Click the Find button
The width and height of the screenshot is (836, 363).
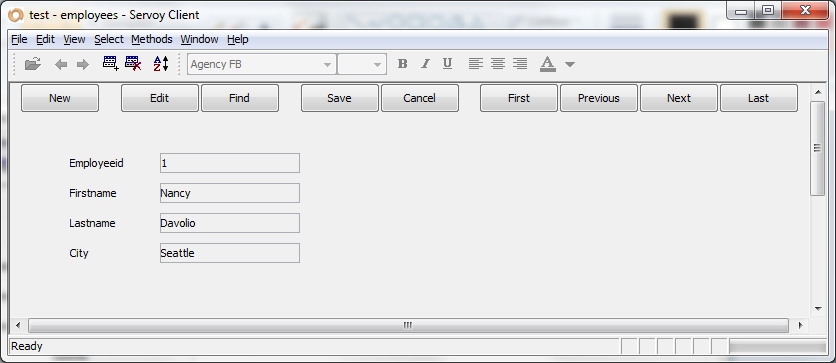[239, 98]
